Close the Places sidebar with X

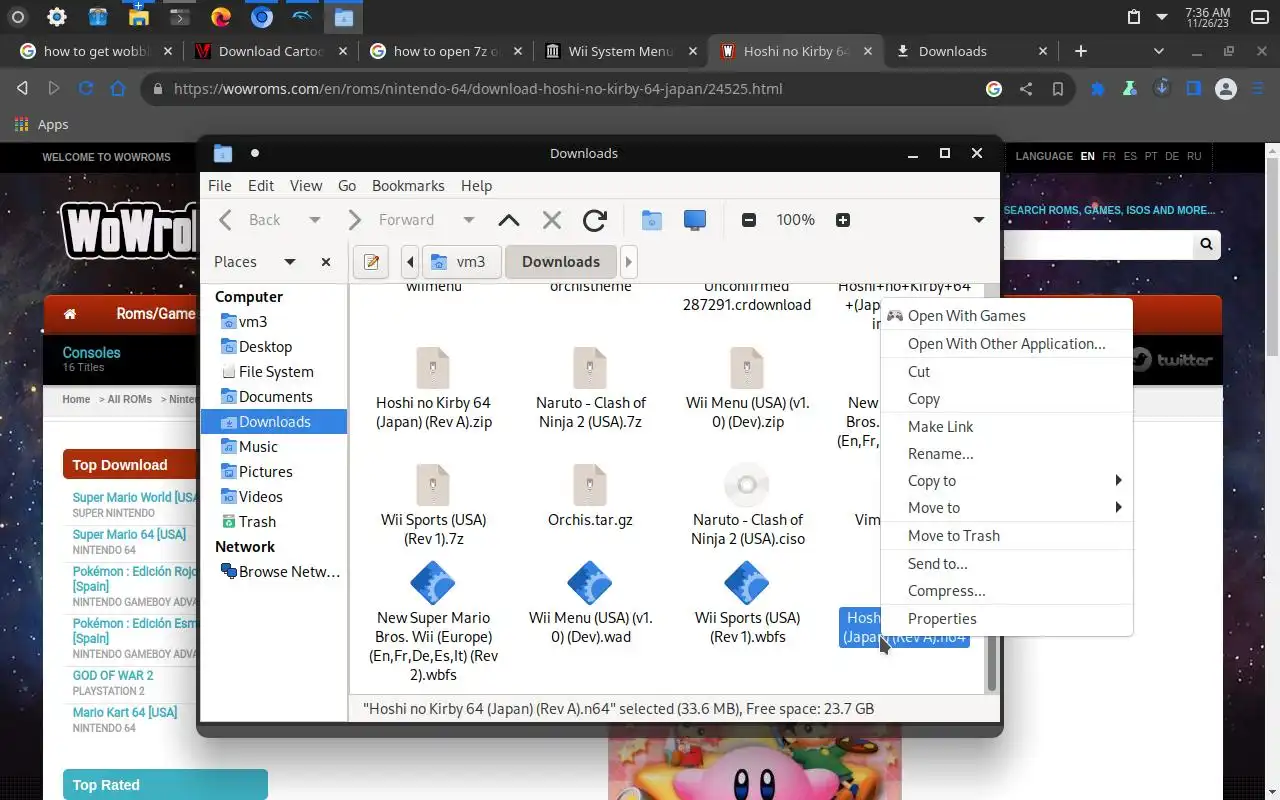[x=326, y=262]
